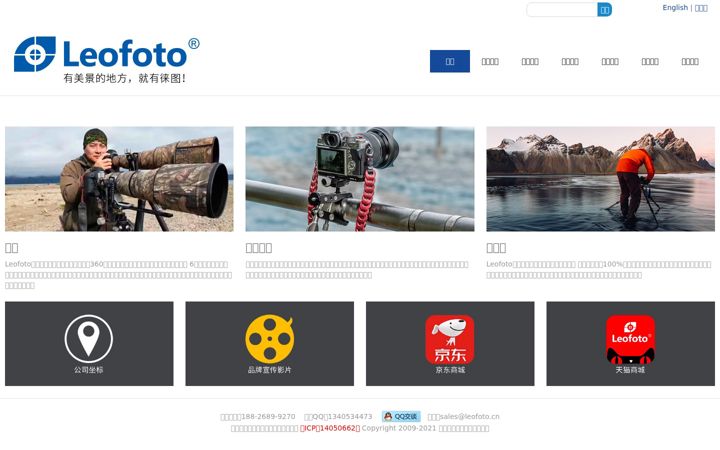Switch language to English
Screen dimensions: 720x450
675,8
